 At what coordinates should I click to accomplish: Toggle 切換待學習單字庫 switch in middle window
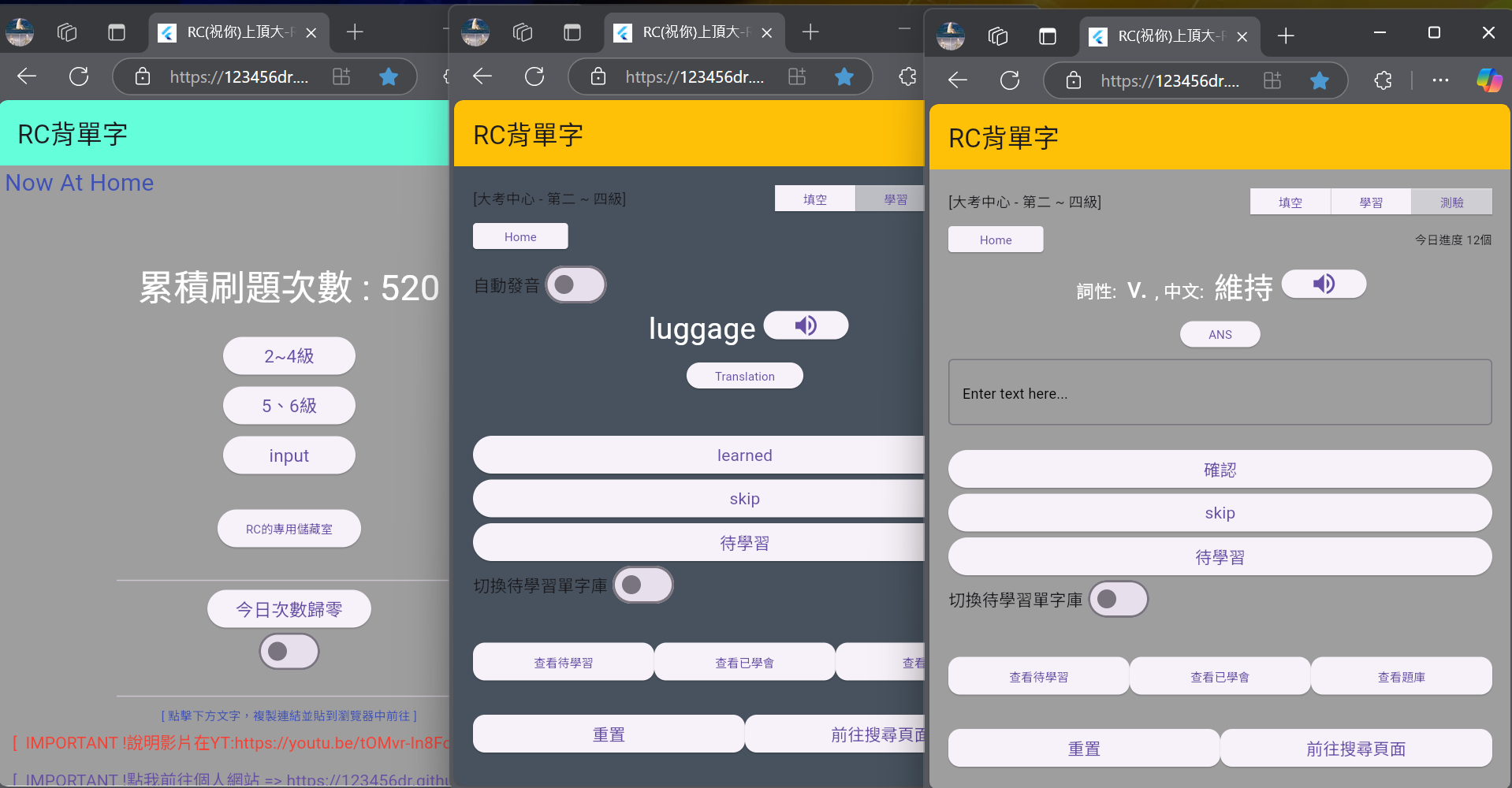[x=642, y=585]
